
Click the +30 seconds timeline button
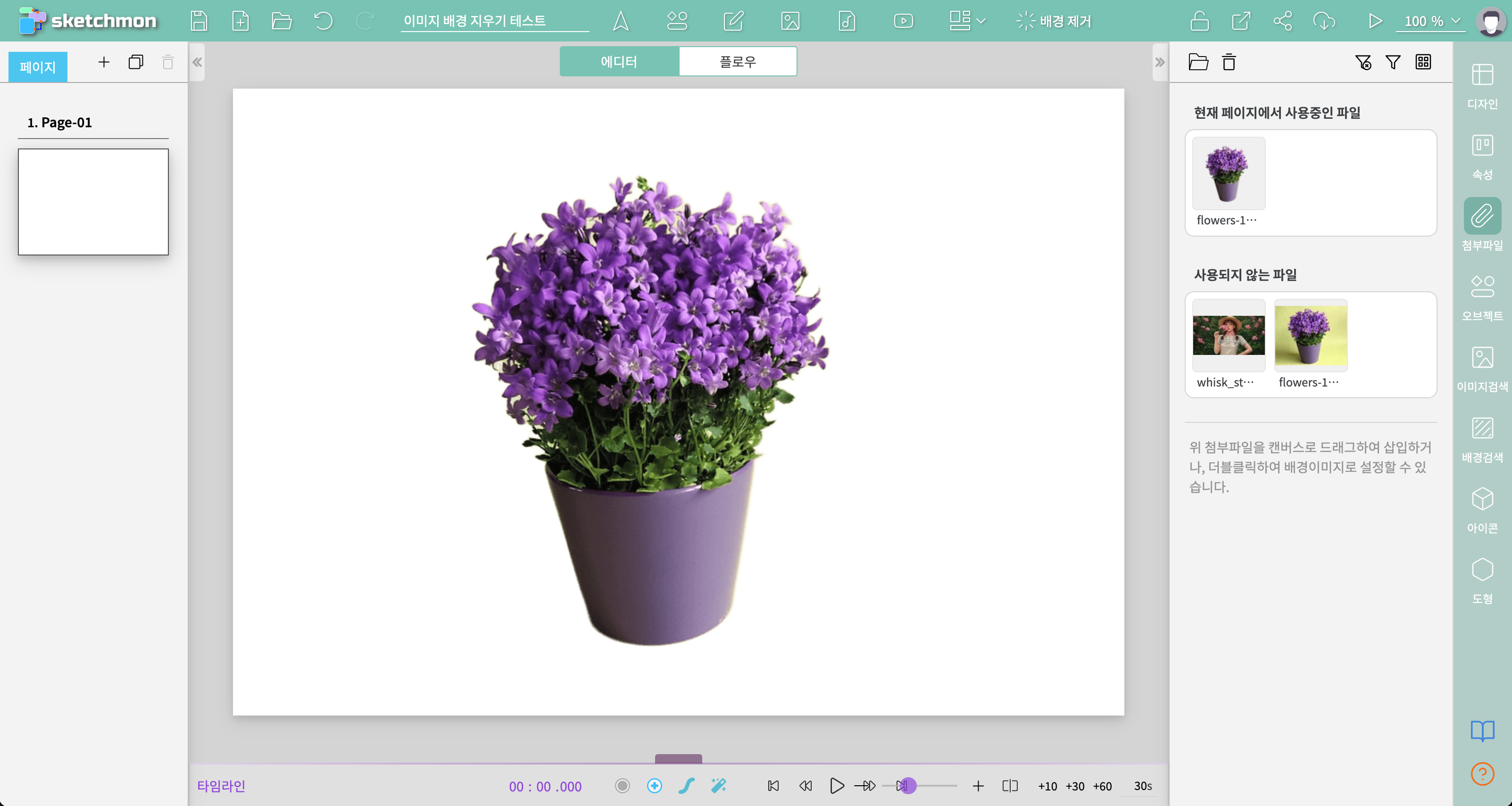click(1075, 786)
